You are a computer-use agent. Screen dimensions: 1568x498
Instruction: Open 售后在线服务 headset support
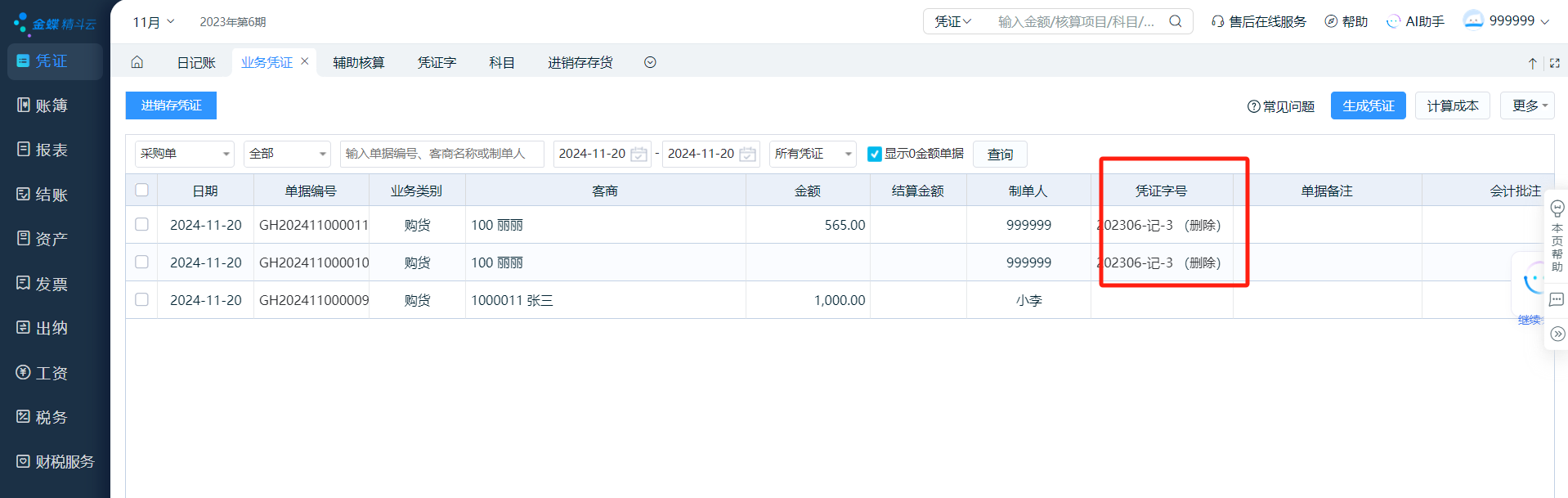pyautogui.click(x=1258, y=21)
